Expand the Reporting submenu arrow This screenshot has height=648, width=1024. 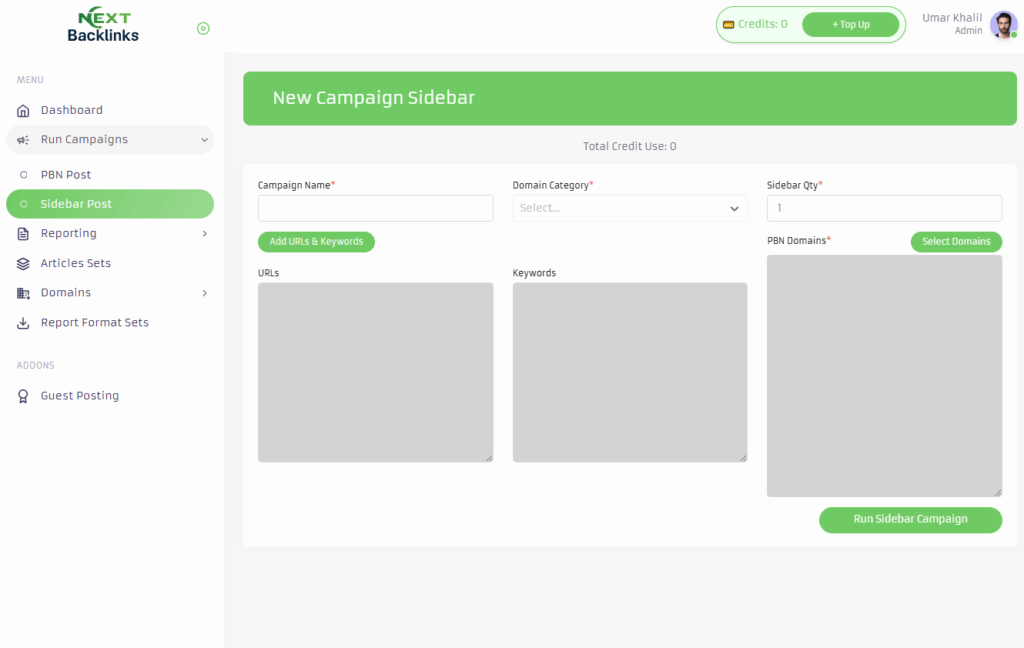[x=204, y=233]
